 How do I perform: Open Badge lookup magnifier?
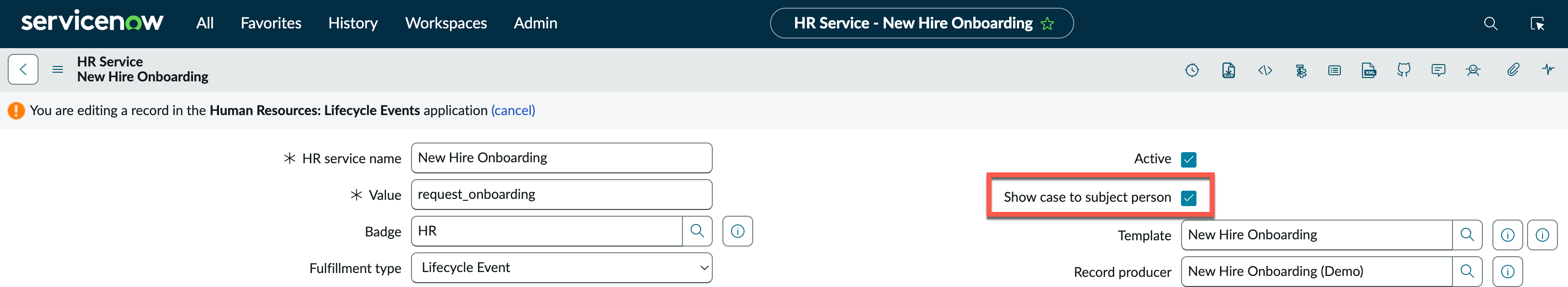tap(697, 231)
